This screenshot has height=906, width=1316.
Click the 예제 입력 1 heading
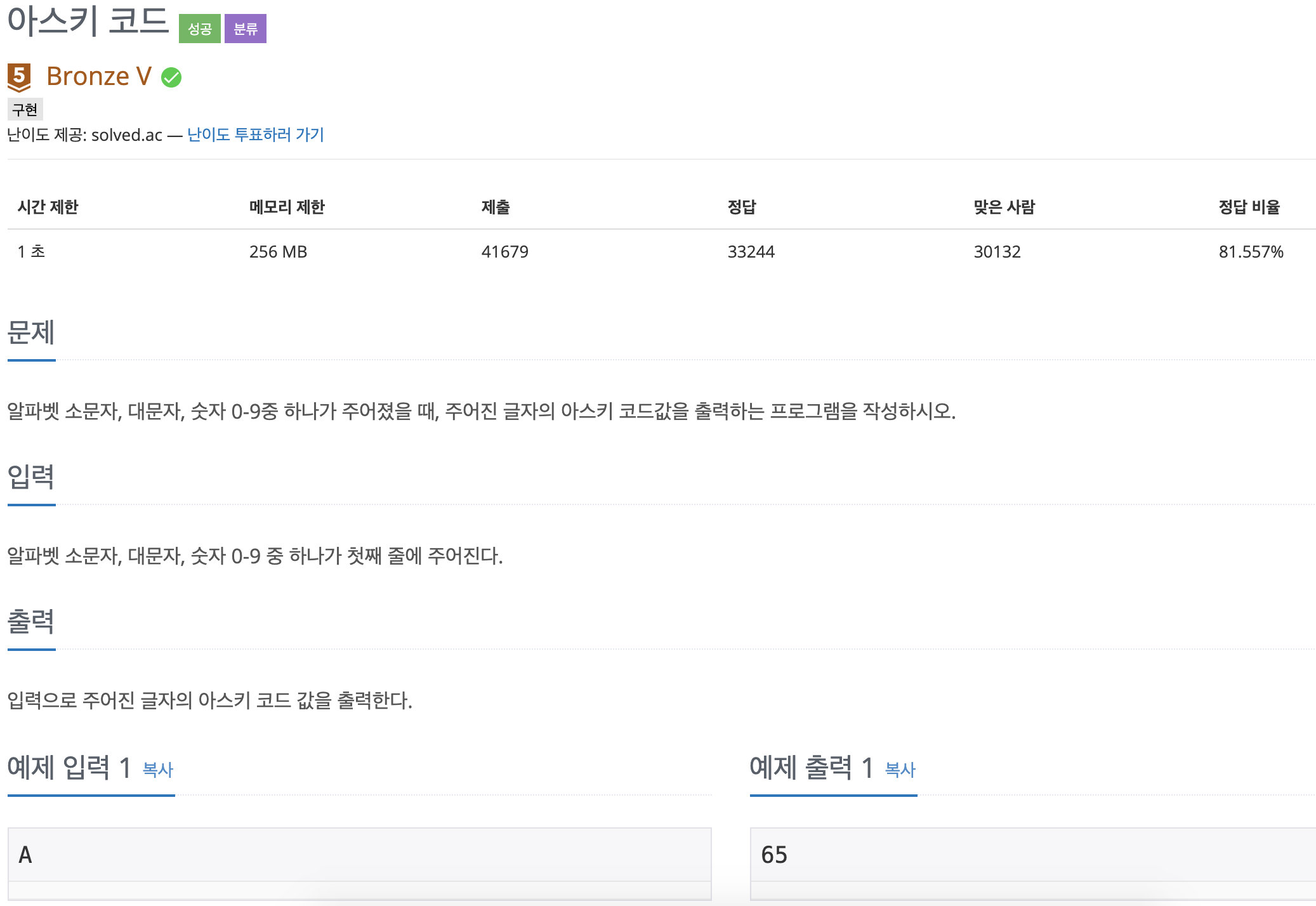69,768
